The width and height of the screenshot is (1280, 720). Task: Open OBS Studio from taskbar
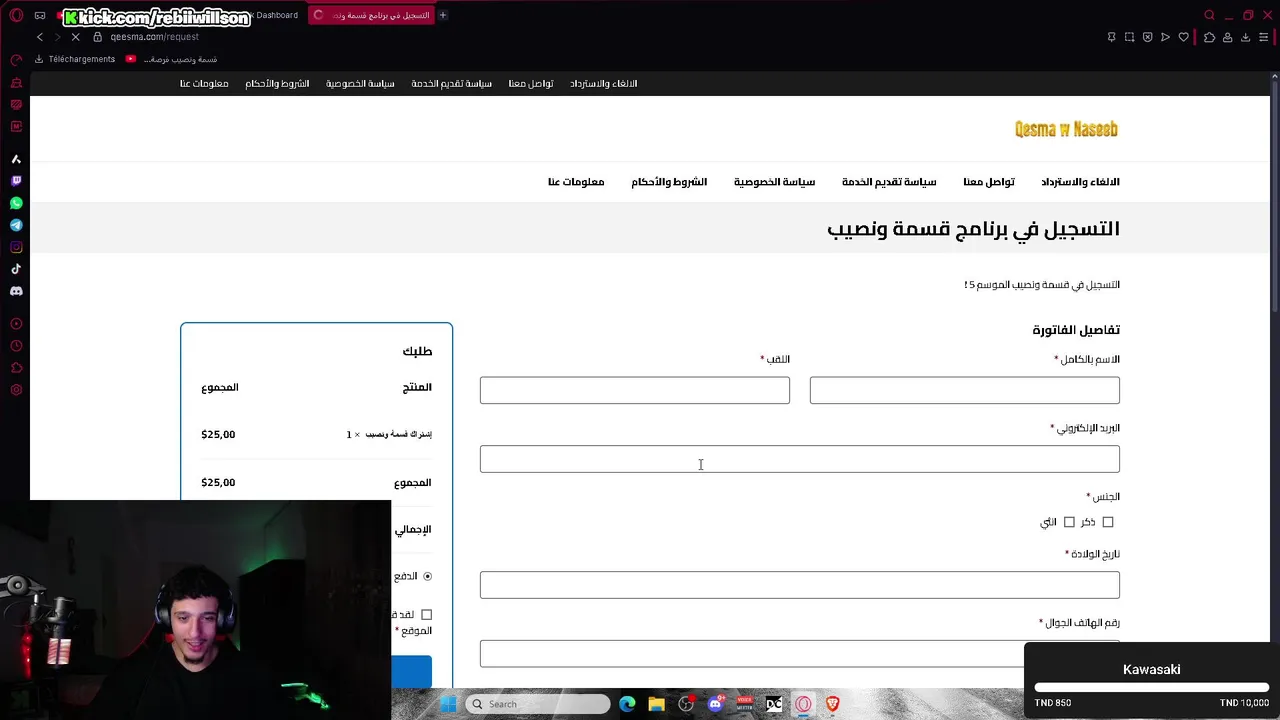coord(686,704)
